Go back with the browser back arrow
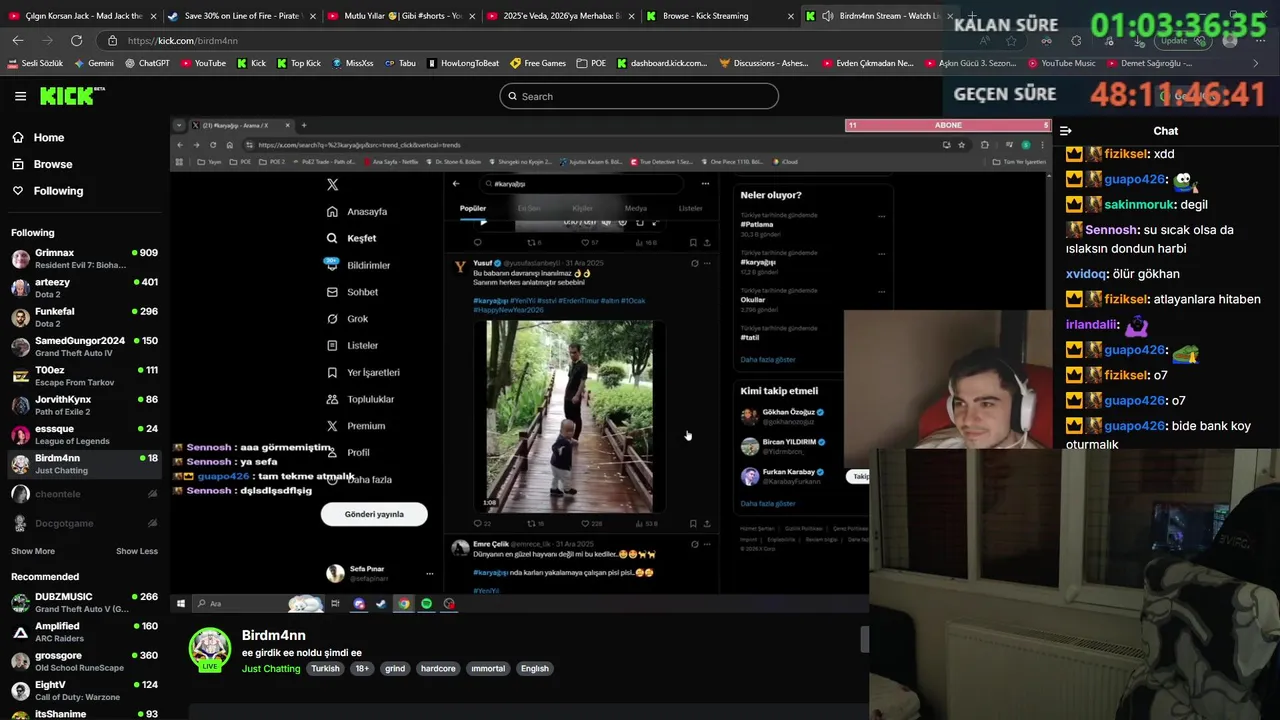This screenshot has height=720, width=1280. click(x=18, y=41)
